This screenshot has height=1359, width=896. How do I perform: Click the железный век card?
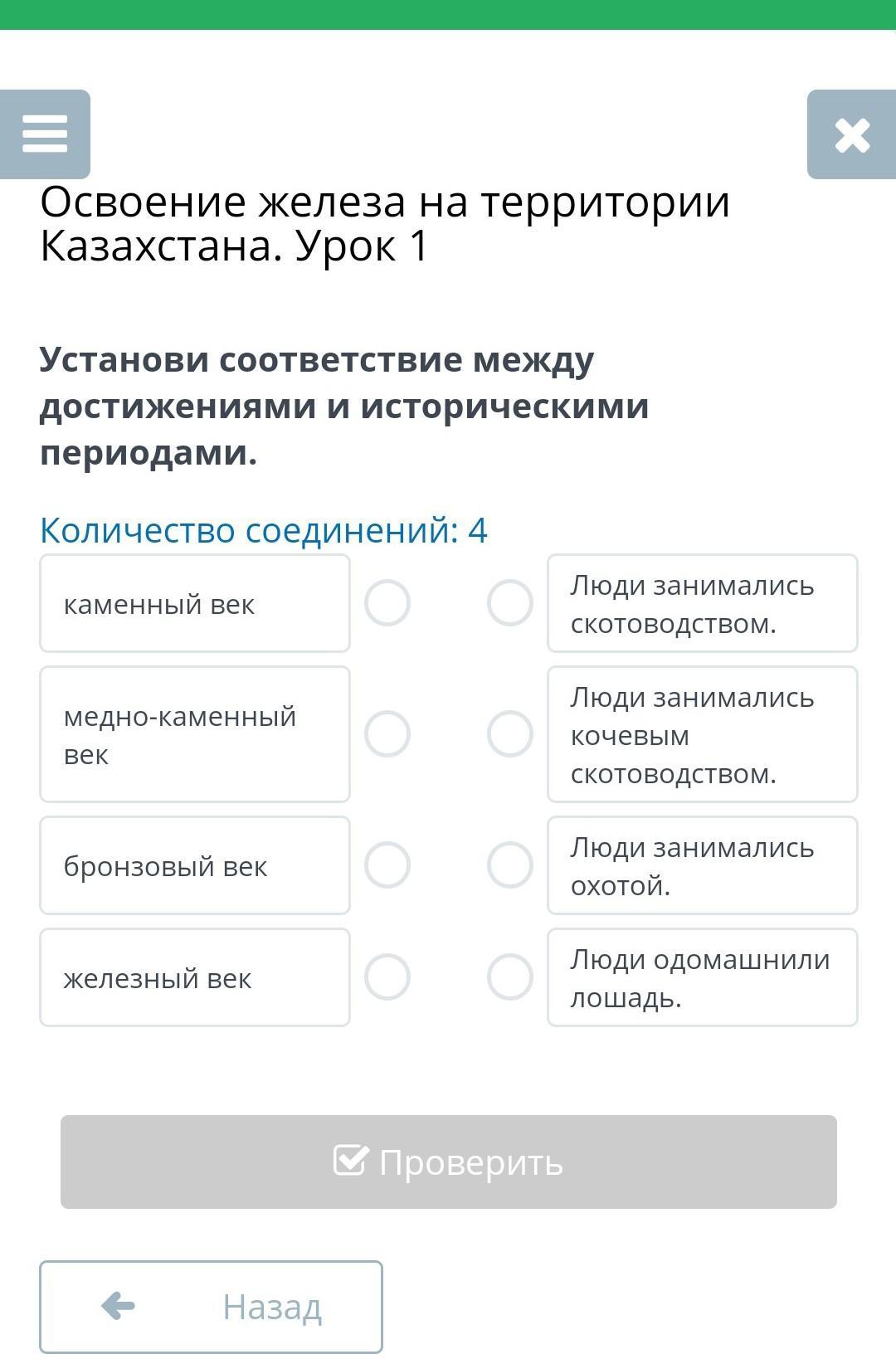[195, 977]
